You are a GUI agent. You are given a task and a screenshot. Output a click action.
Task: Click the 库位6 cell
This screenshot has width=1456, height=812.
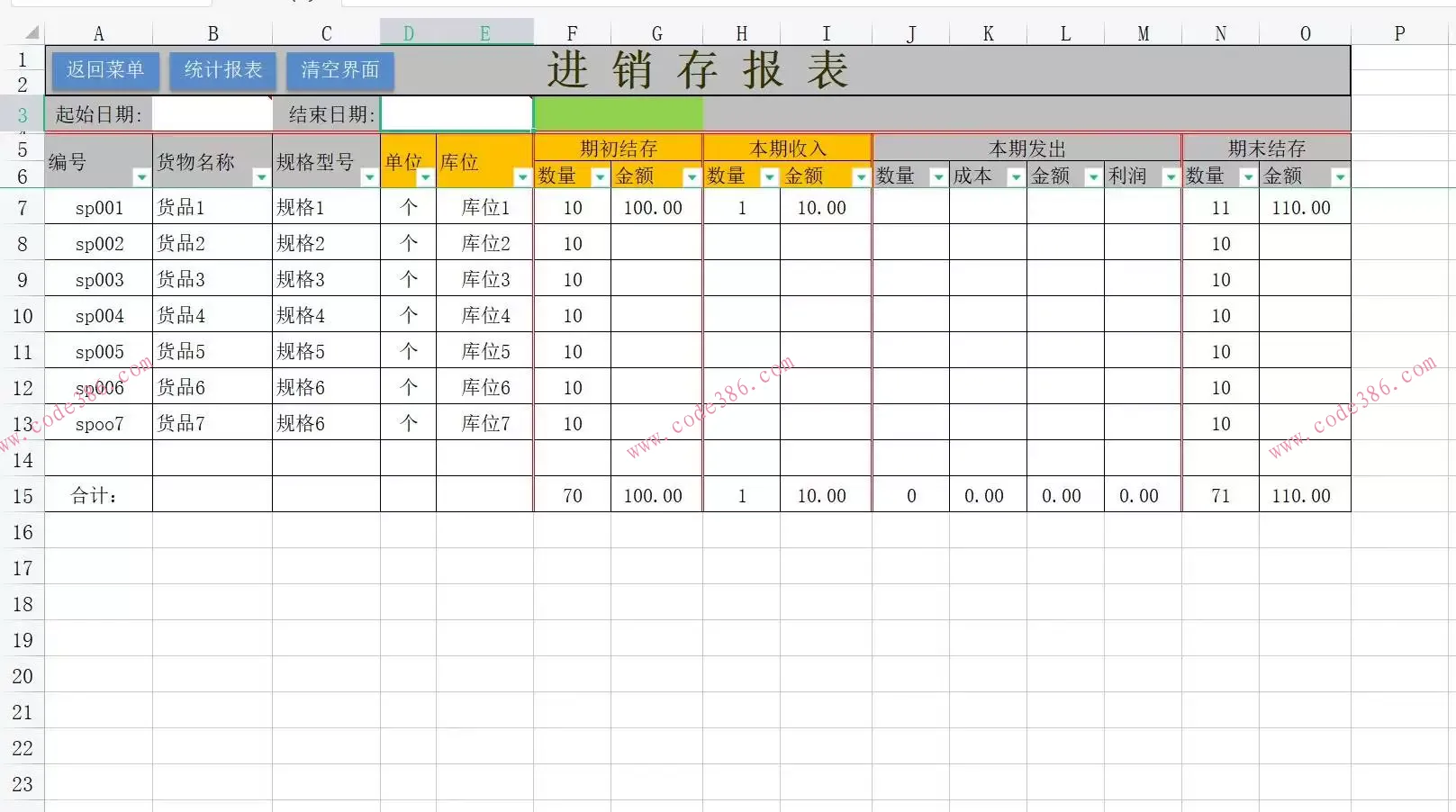(x=485, y=388)
